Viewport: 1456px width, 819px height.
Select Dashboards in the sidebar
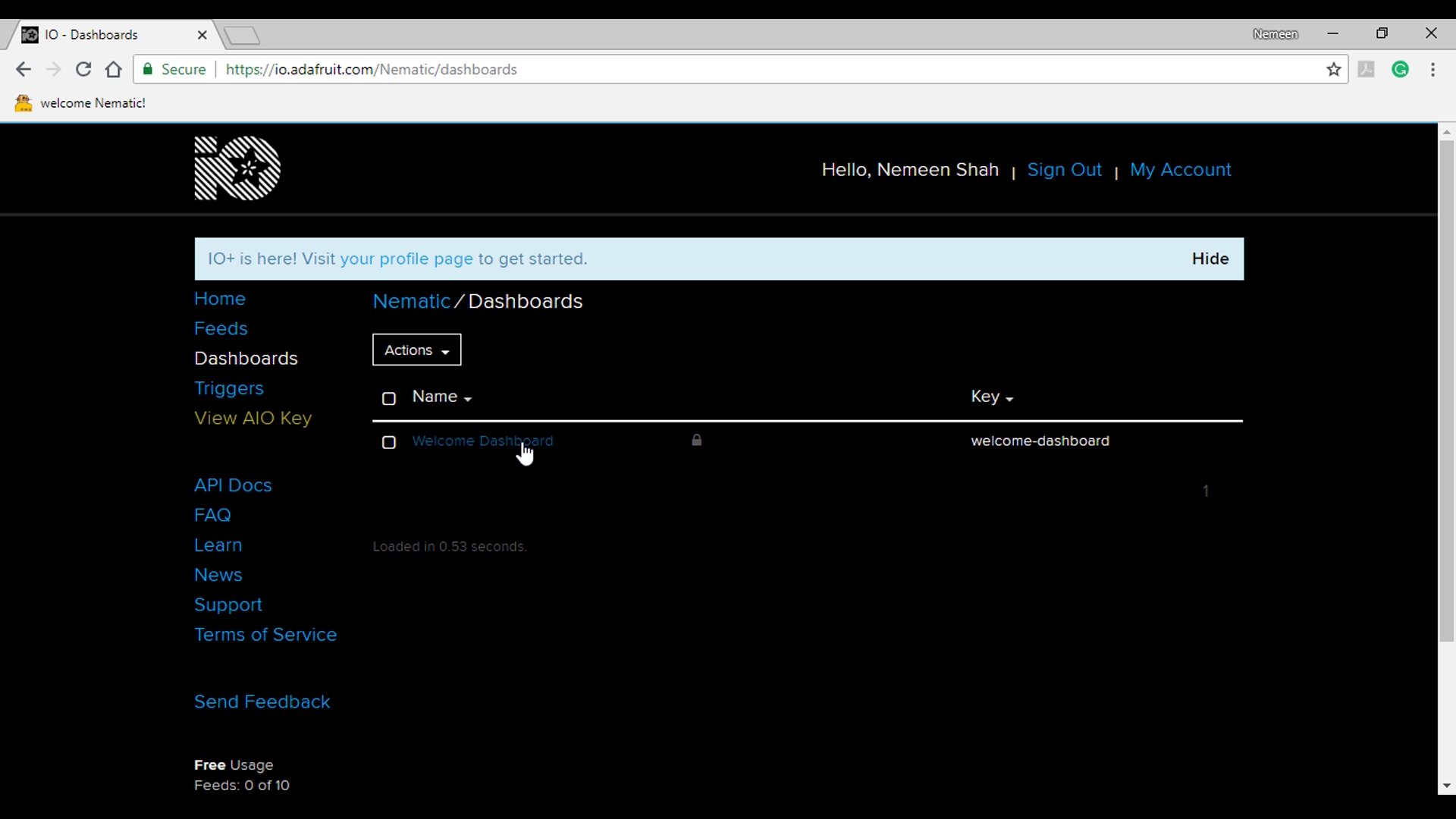coord(246,359)
